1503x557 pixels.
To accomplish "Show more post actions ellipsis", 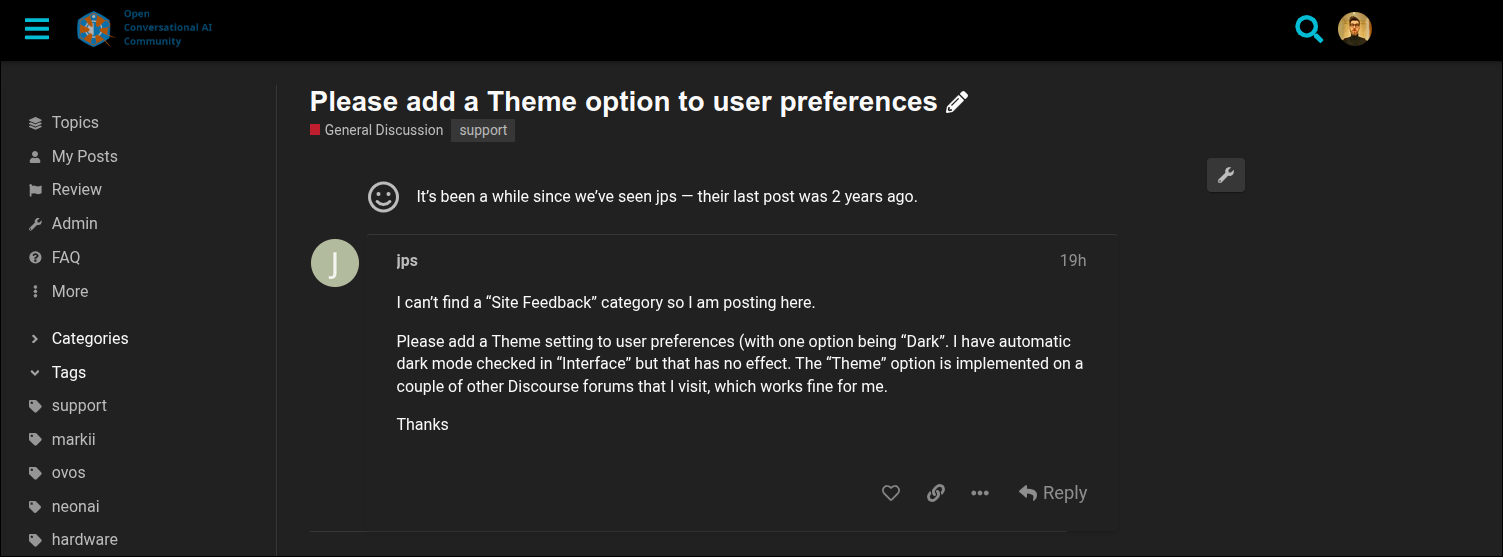I will pyautogui.click(x=980, y=493).
